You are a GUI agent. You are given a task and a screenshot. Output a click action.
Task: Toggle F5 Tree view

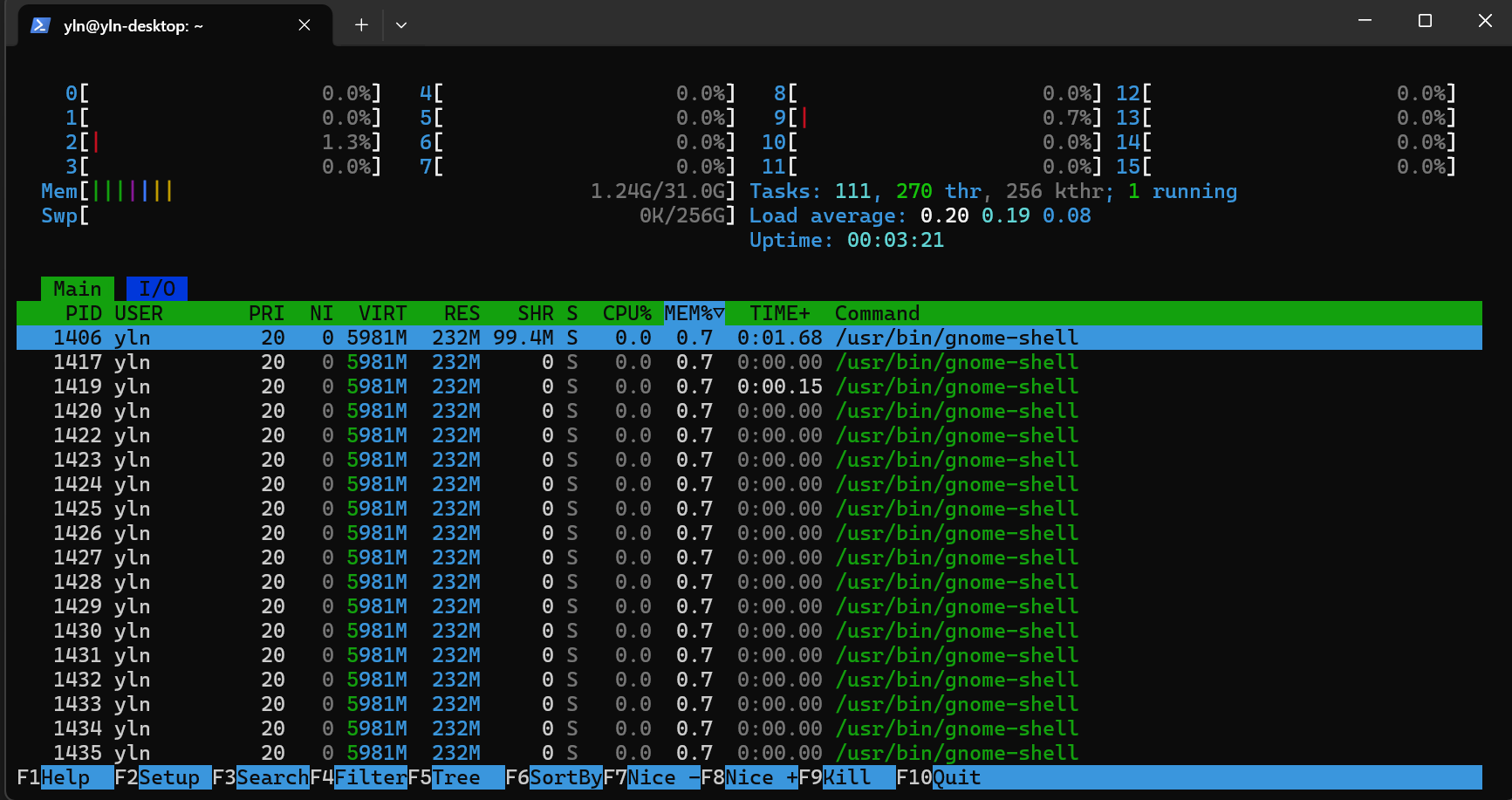tap(456, 777)
